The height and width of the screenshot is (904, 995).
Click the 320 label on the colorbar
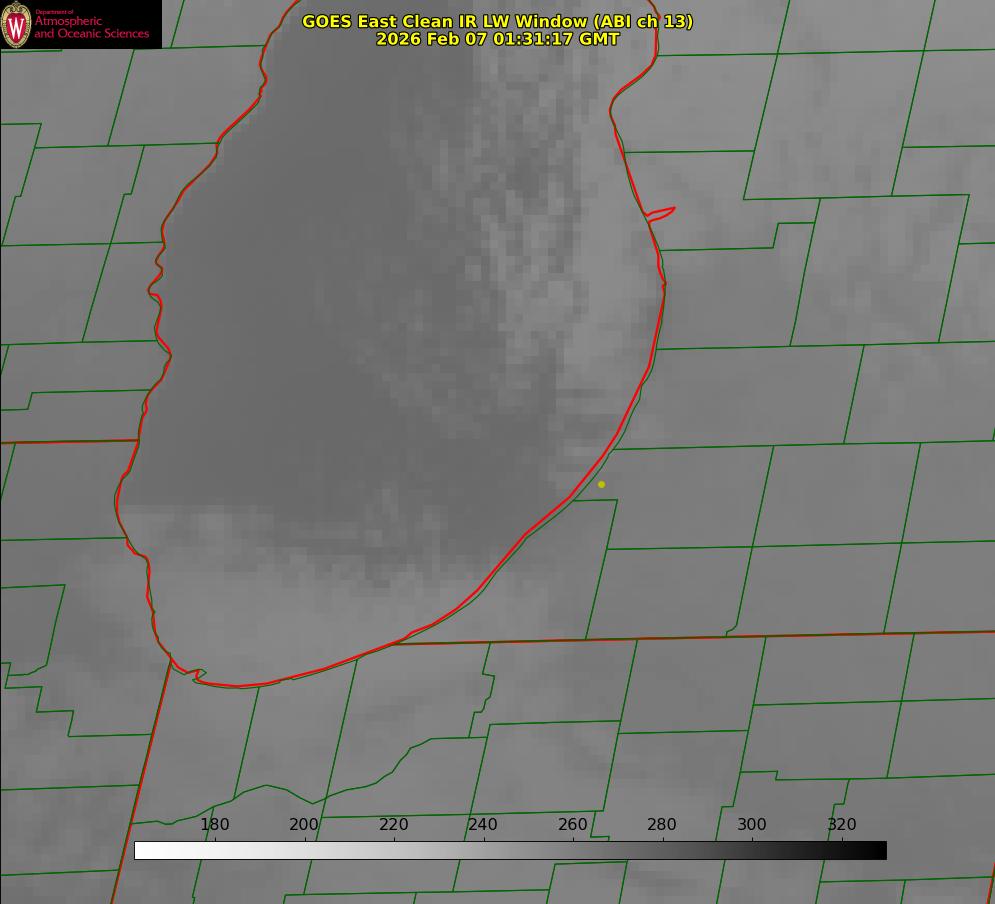click(842, 824)
